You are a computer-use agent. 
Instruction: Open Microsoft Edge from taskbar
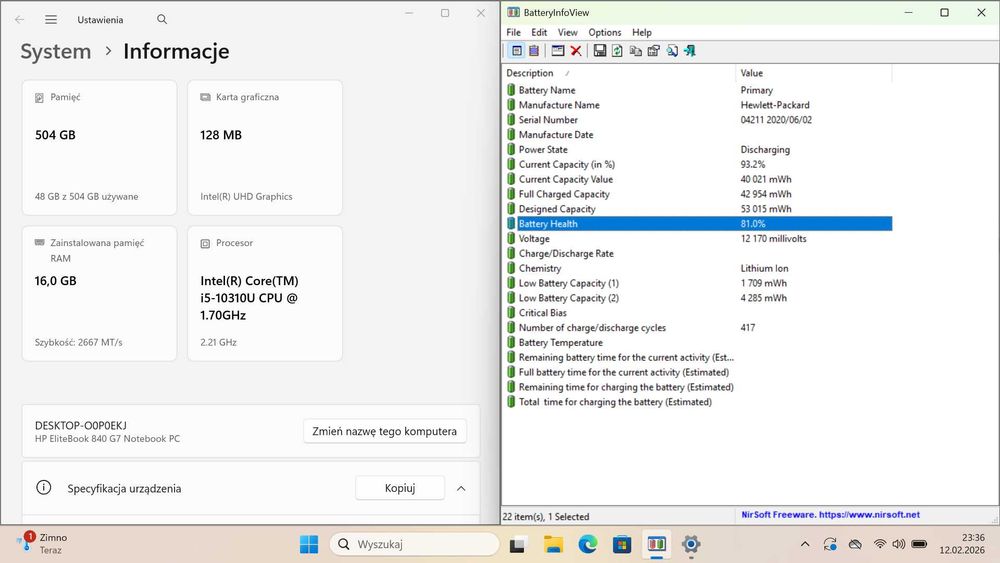click(587, 545)
